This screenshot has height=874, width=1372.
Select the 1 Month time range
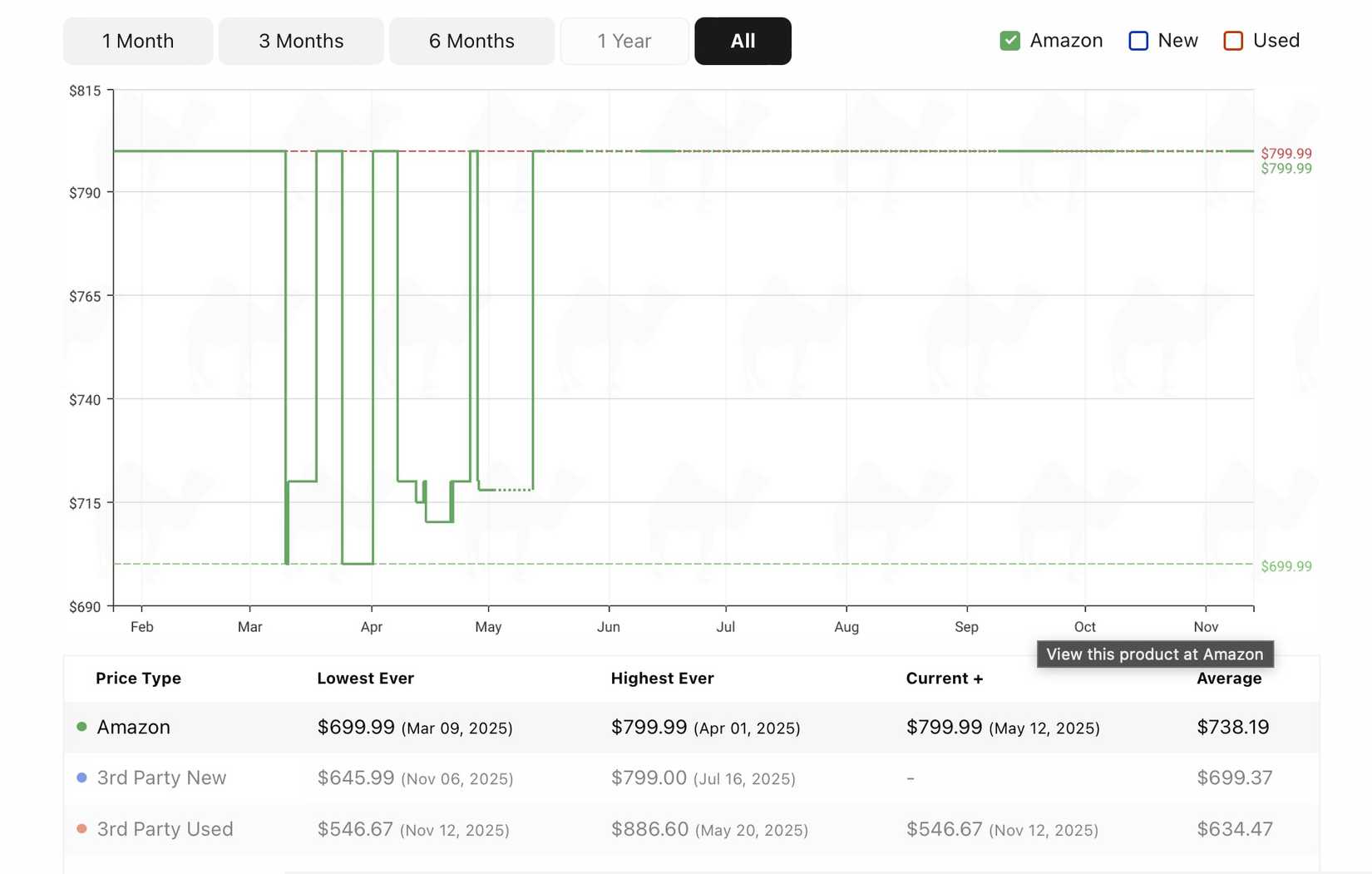(137, 40)
